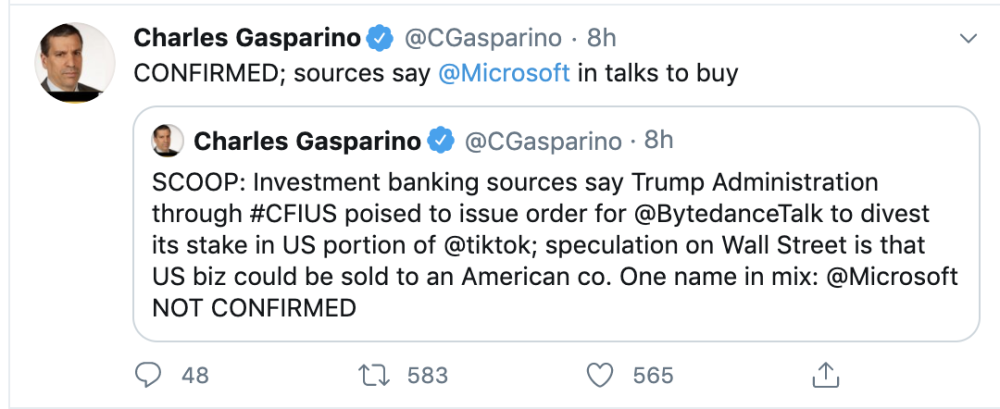
Task: Click the top Charles Gasparino display name
Action: (247, 39)
